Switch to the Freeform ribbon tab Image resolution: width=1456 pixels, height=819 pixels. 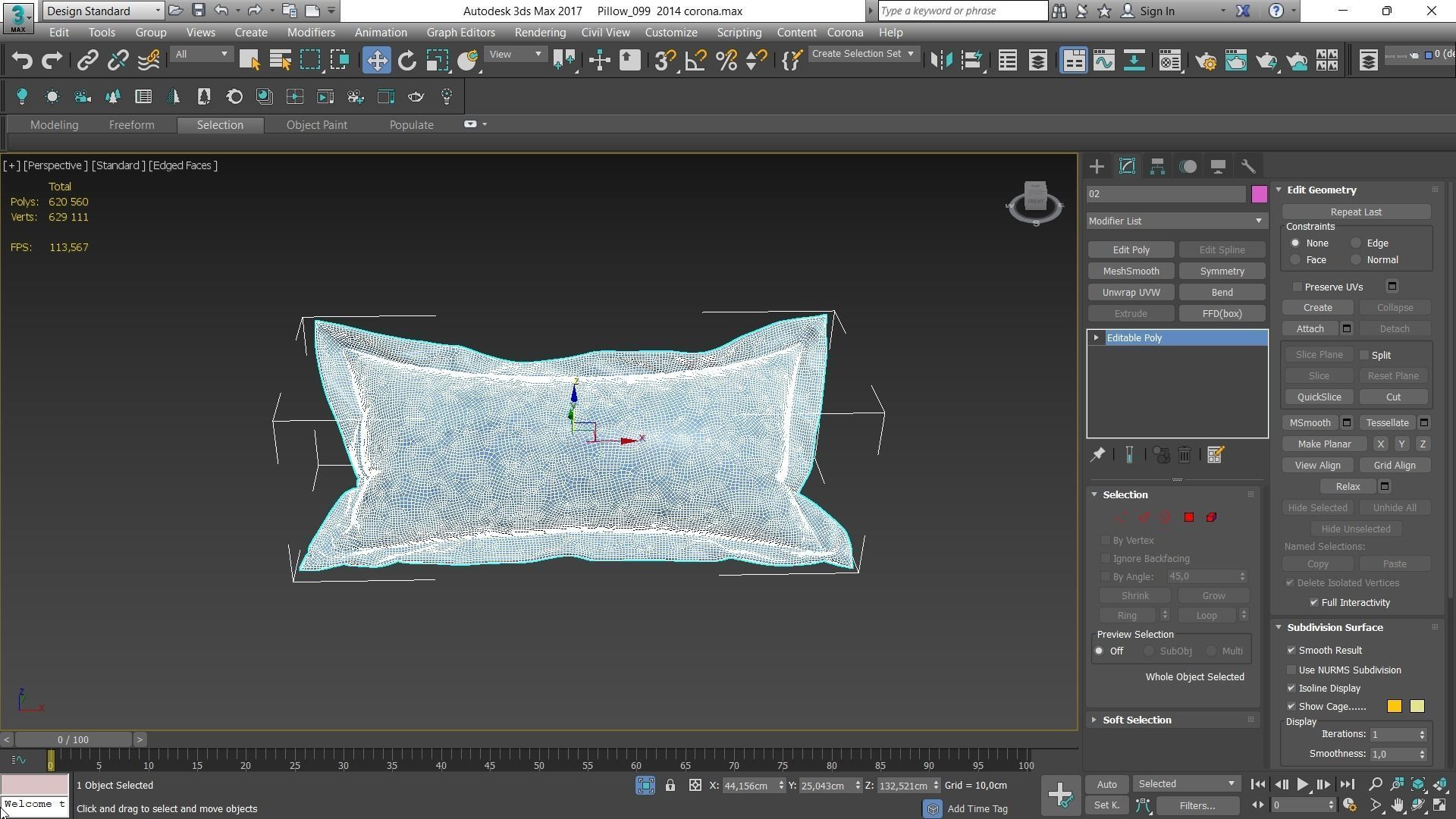pyautogui.click(x=131, y=125)
